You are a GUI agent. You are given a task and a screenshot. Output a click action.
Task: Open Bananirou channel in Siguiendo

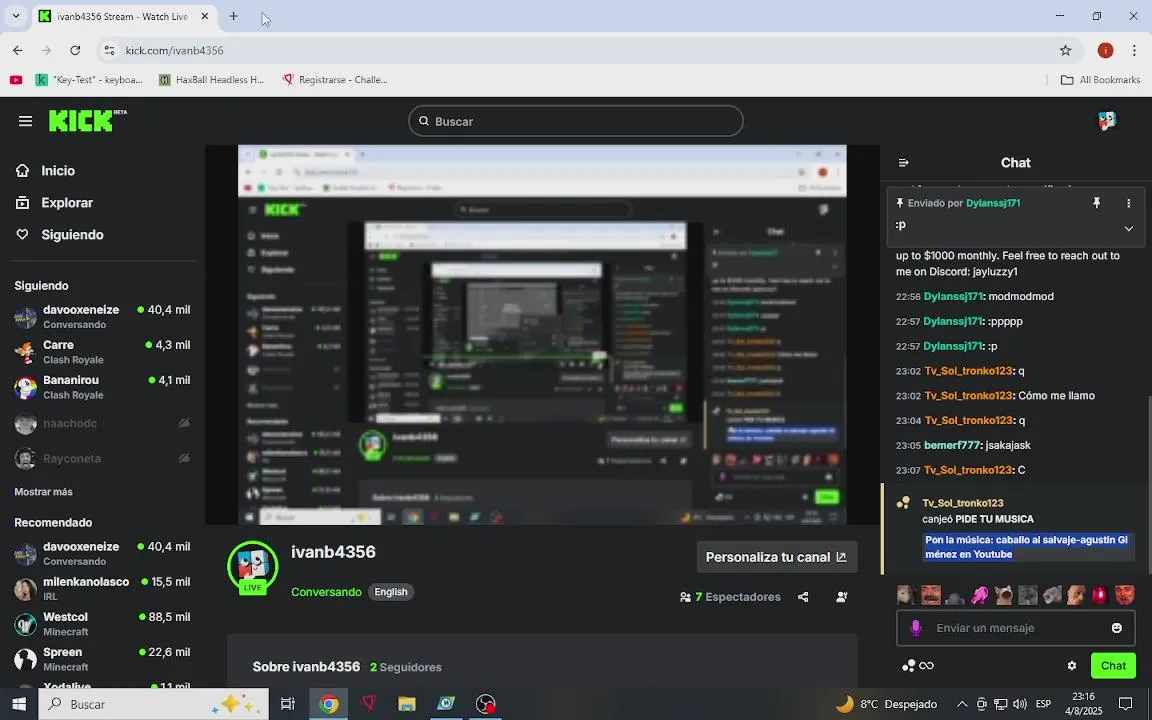(103, 387)
